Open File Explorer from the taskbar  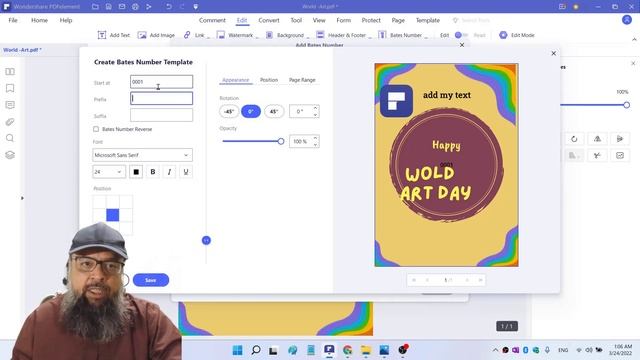click(x=366, y=350)
